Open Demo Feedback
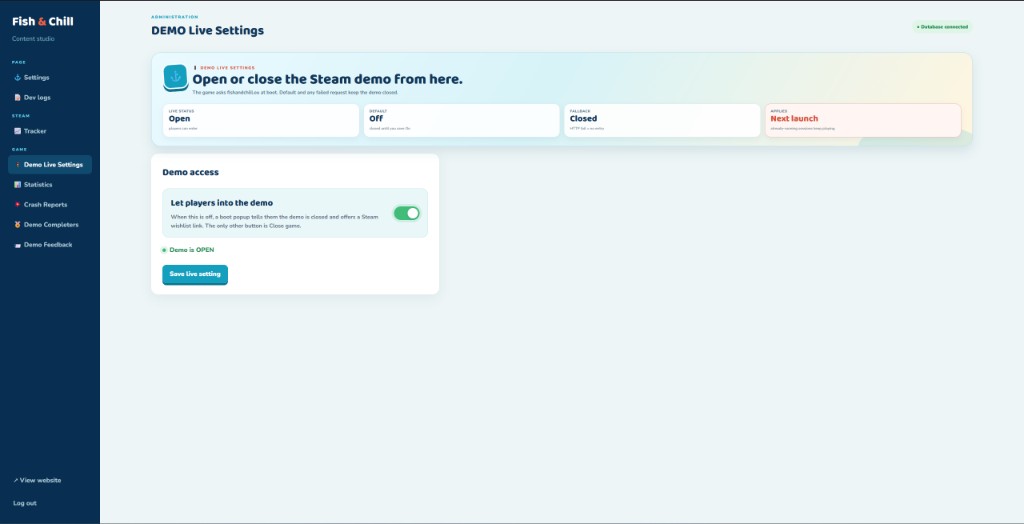The width and height of the screenshot is (1024, 524). (x=50, y=245)
